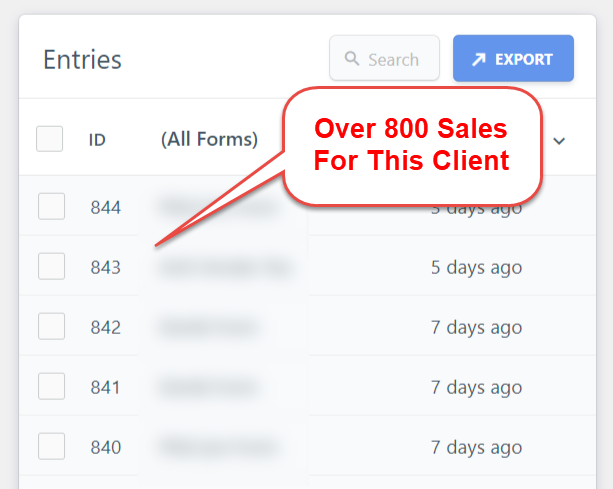Image resolution: width=613 pixels, height=489 pixels.
Task: Open entry with ID 844
Action: [x=105, y=207]
